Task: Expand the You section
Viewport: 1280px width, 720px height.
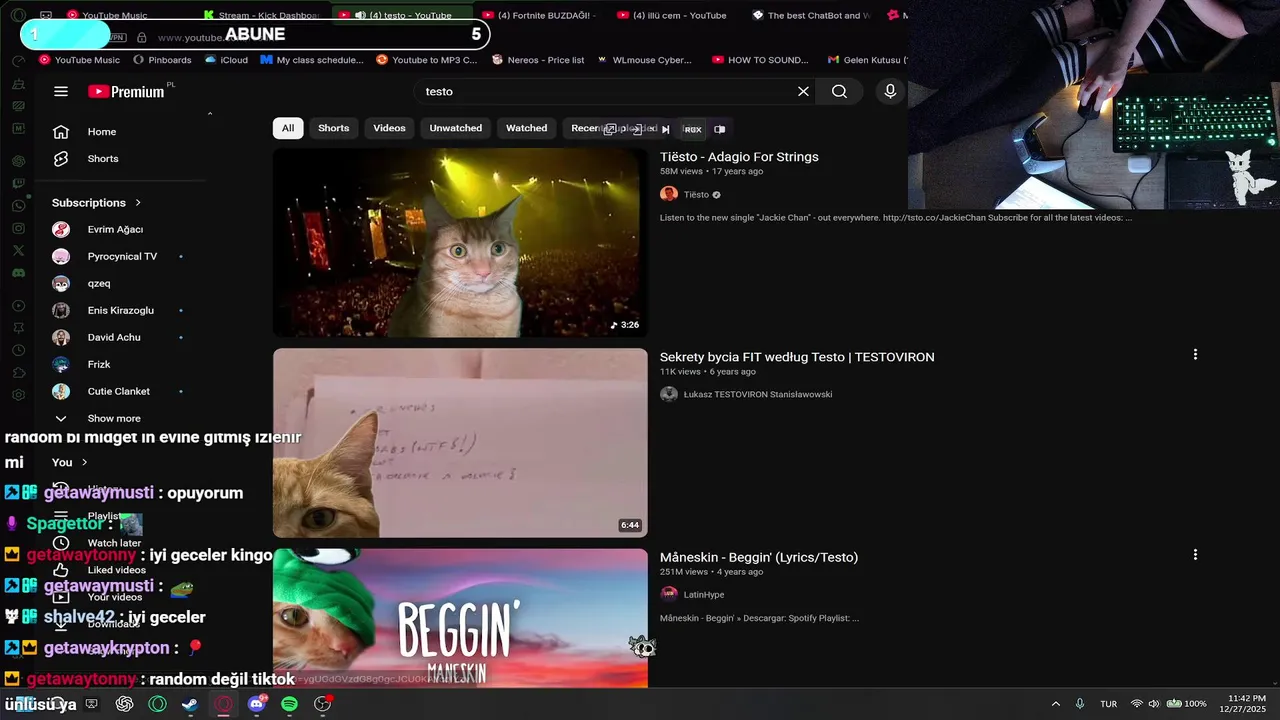Action: [x=70, y=462]
